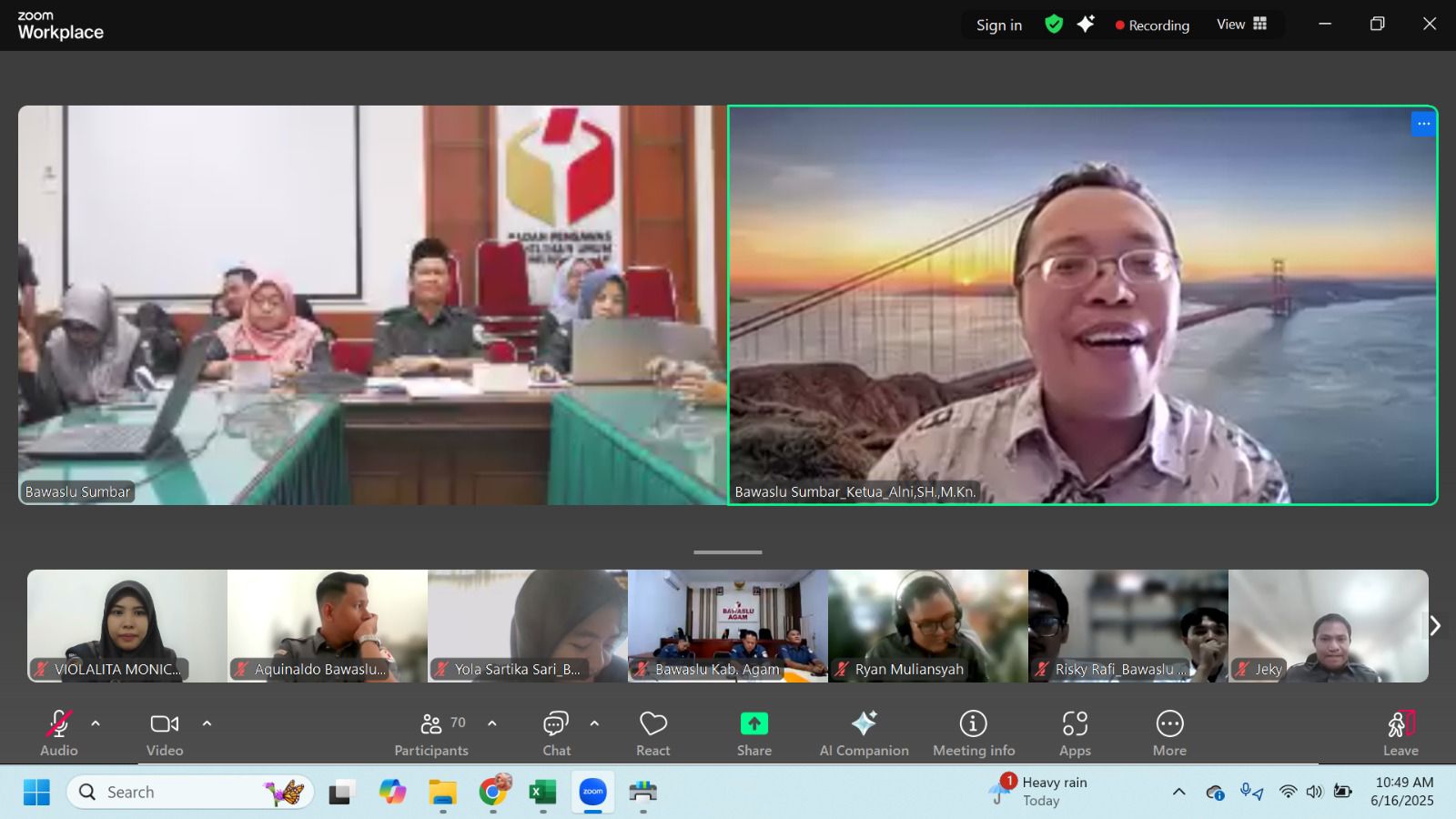Toggle the Recording indicator
The height and width of the screenshot is (819, 1456).
click(x=1152, y=25)
